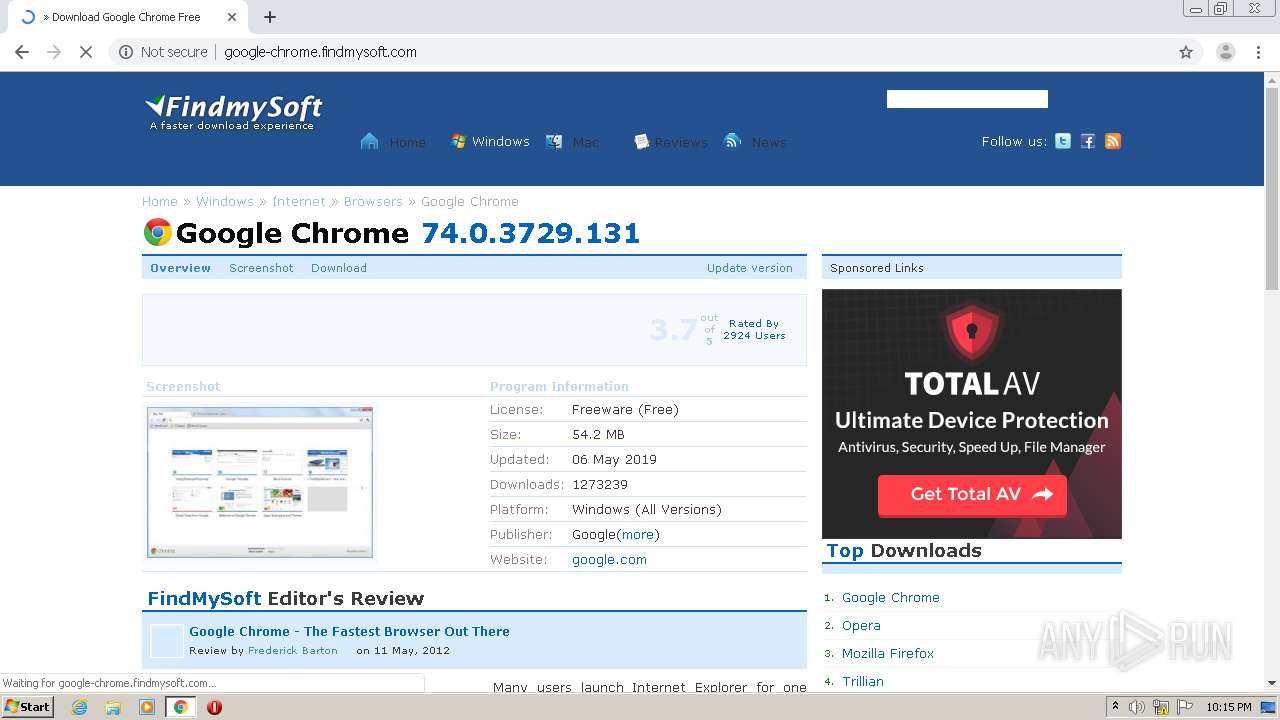Open site info next to Not secure
This screenshot has width=1280, height=720.
pyautogui.click(x=126, y=52)
